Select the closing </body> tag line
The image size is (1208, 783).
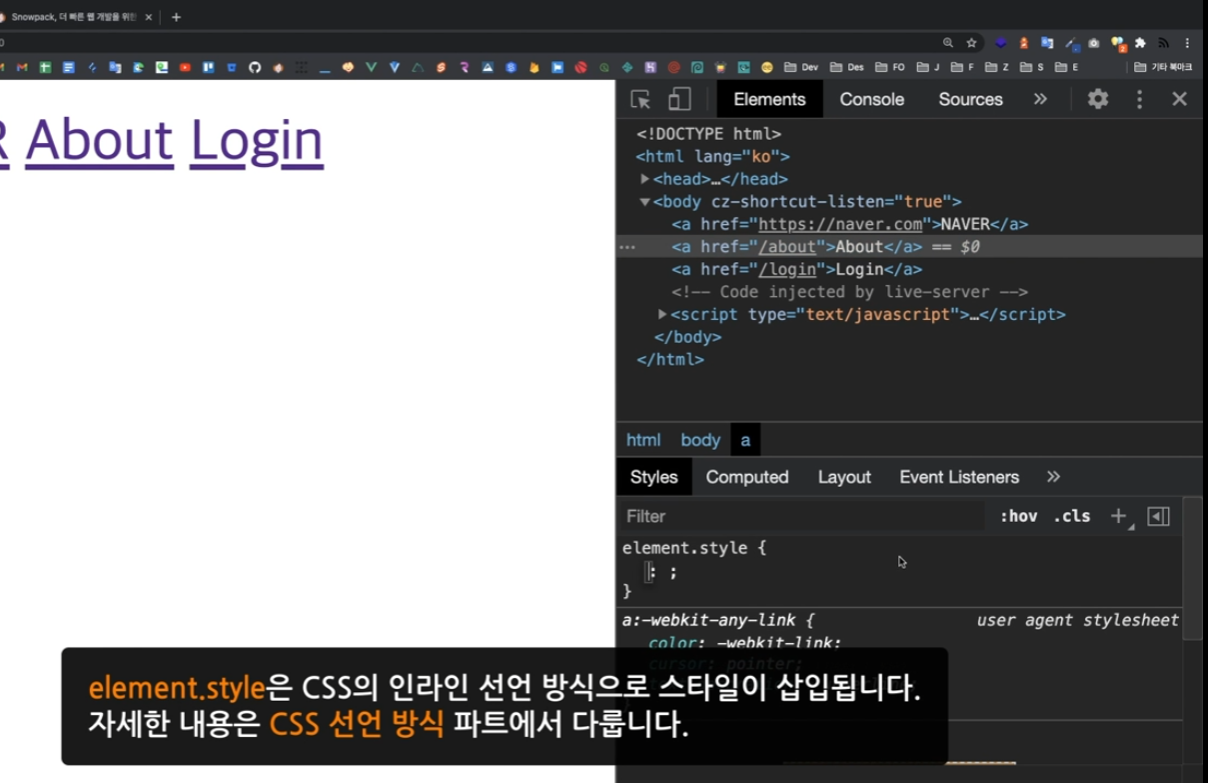[x=687, y=337]
